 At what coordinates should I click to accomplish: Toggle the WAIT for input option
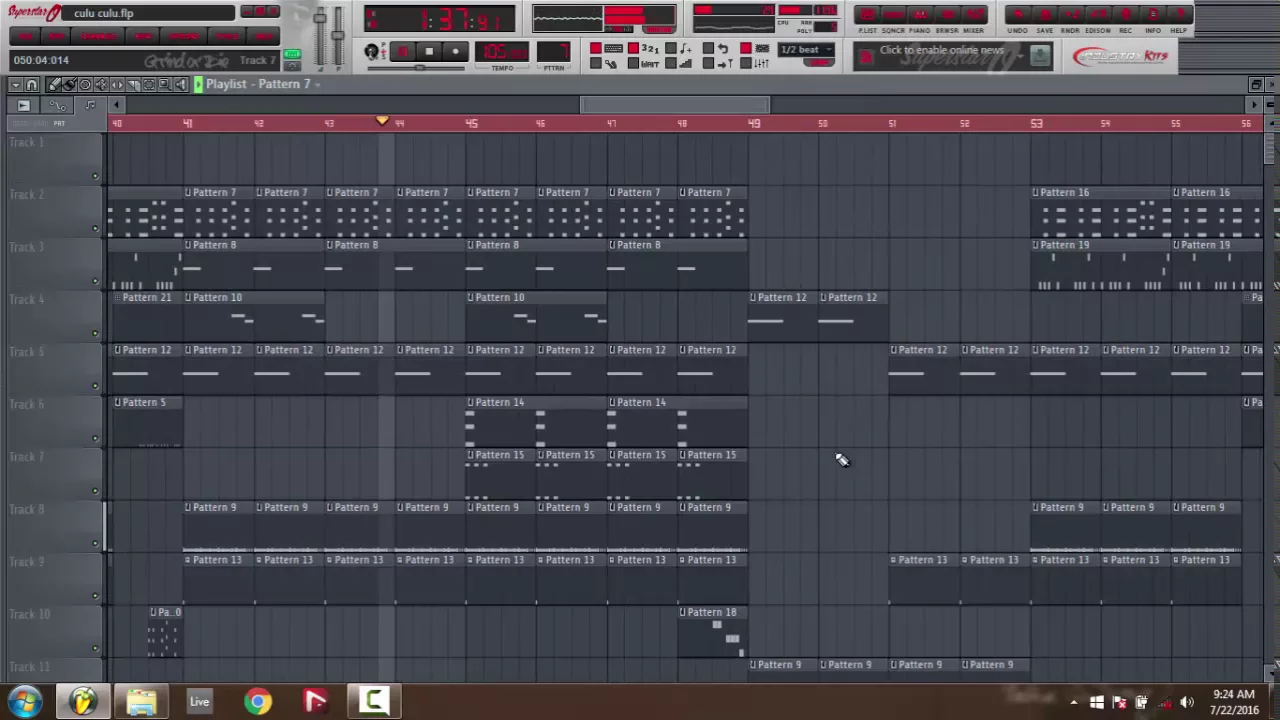click(x=633, y=63)
